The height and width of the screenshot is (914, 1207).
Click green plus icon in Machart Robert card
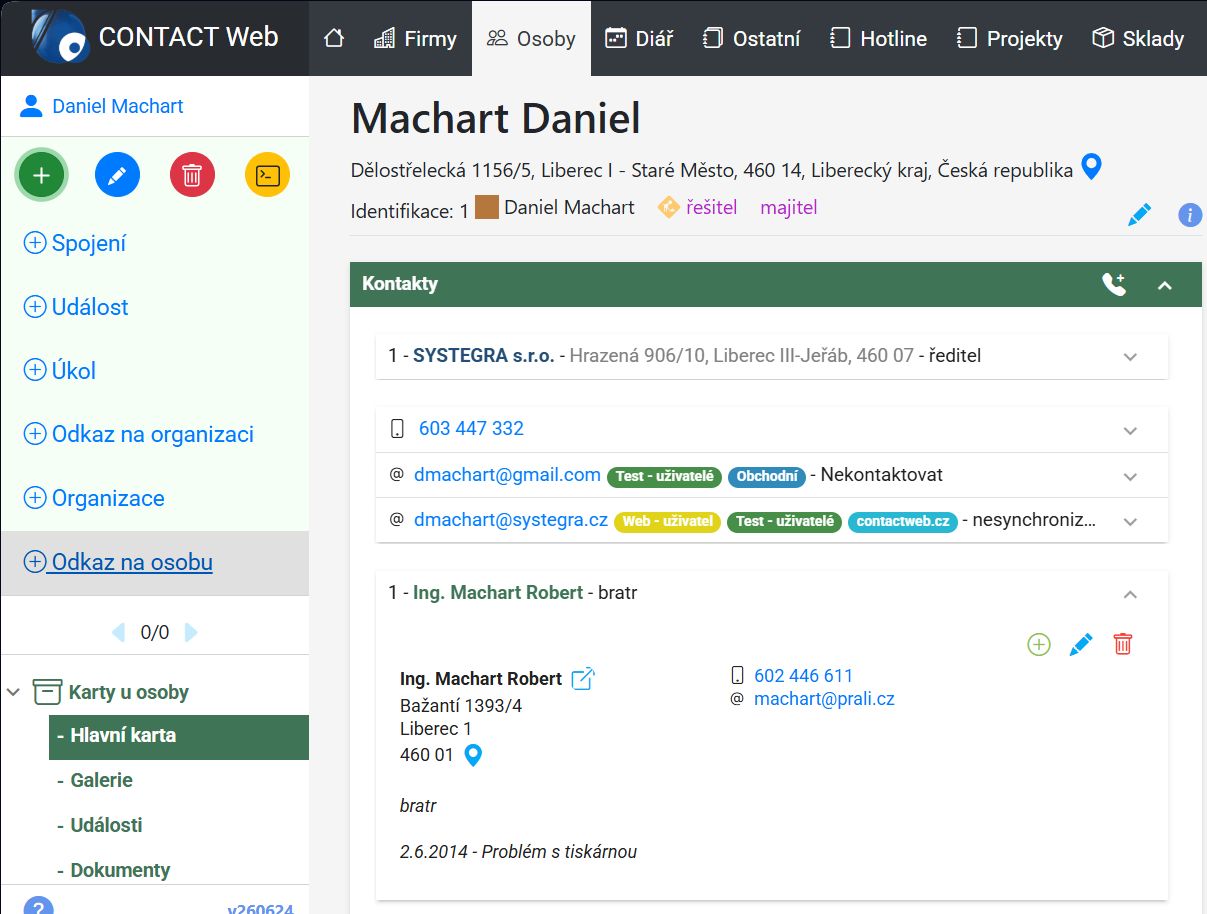(1039, 645)
